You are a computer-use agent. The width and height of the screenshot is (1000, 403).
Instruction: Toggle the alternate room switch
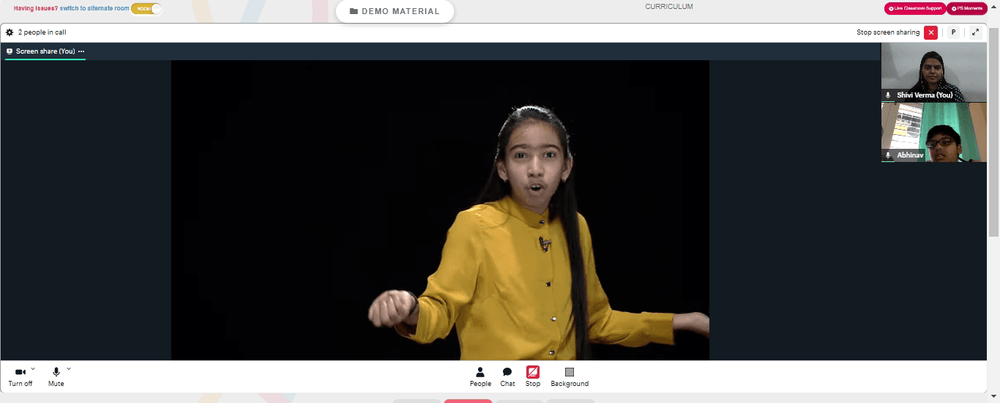coord(147,9)
